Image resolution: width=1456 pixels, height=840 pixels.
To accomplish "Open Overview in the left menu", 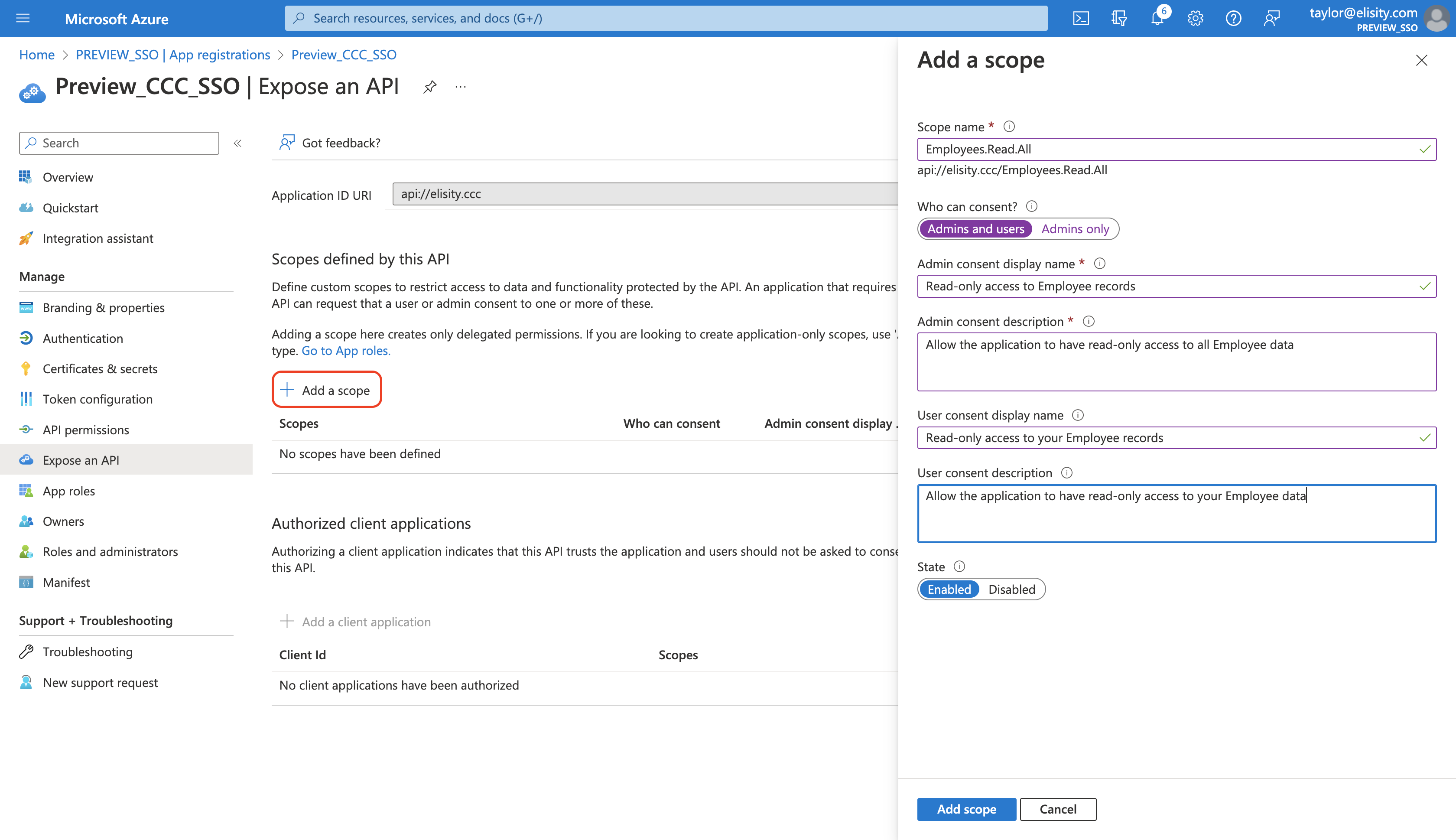I will pos(68,177).
